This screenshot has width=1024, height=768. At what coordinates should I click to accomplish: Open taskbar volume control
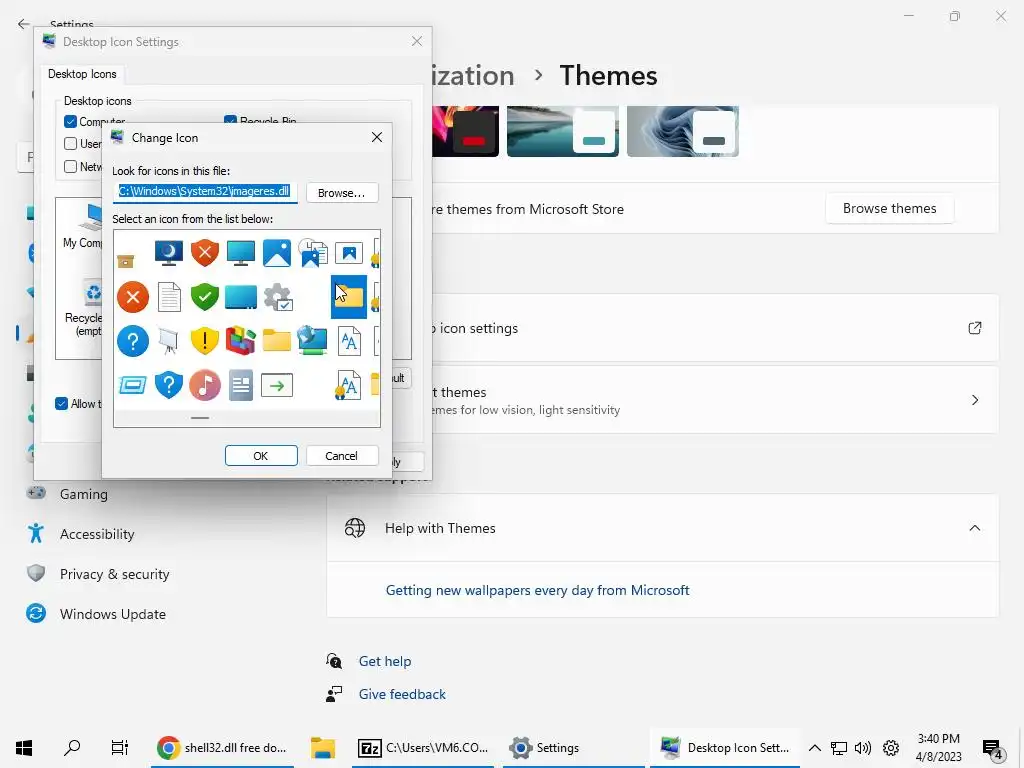(x=863, y=748)
